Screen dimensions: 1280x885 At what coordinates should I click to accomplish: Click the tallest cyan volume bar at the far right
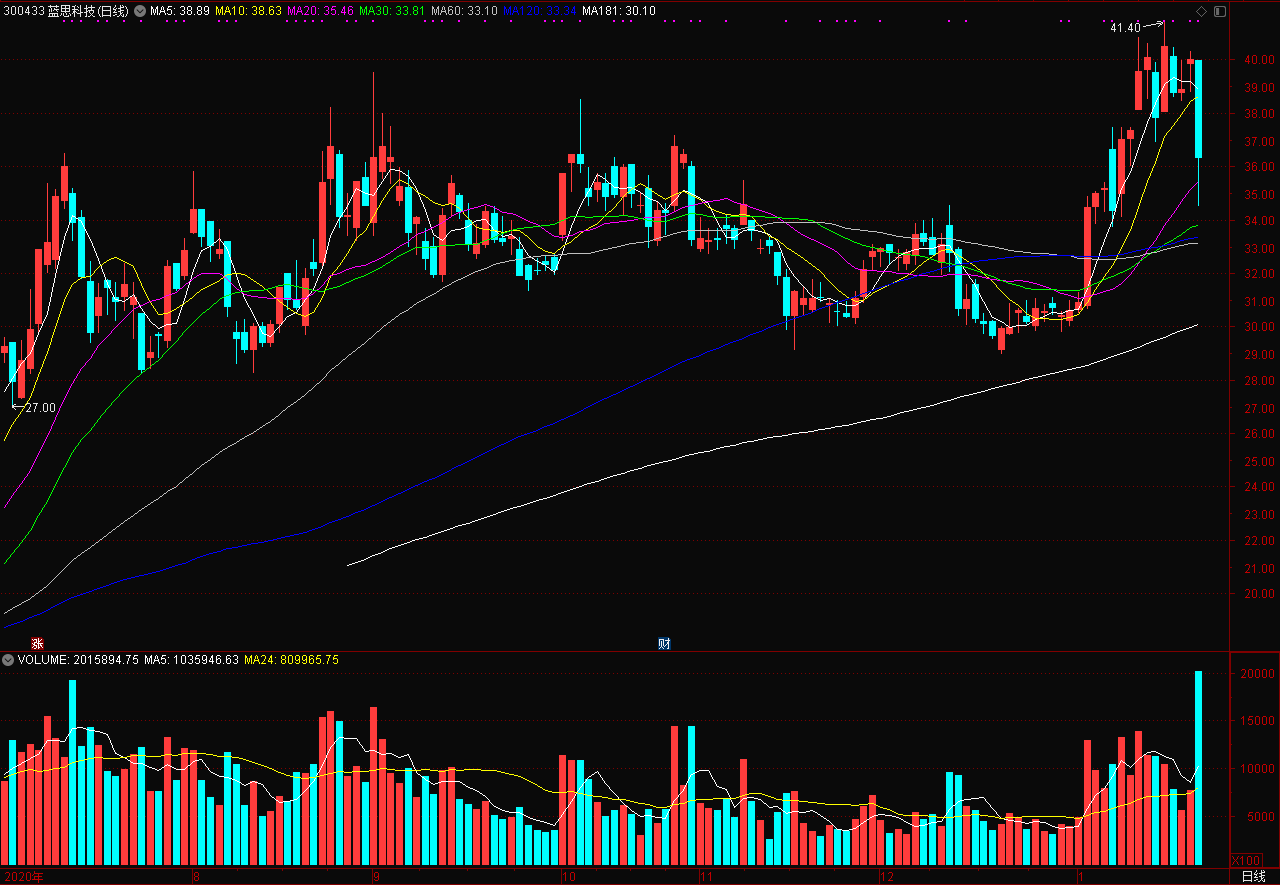(1198, 768)
